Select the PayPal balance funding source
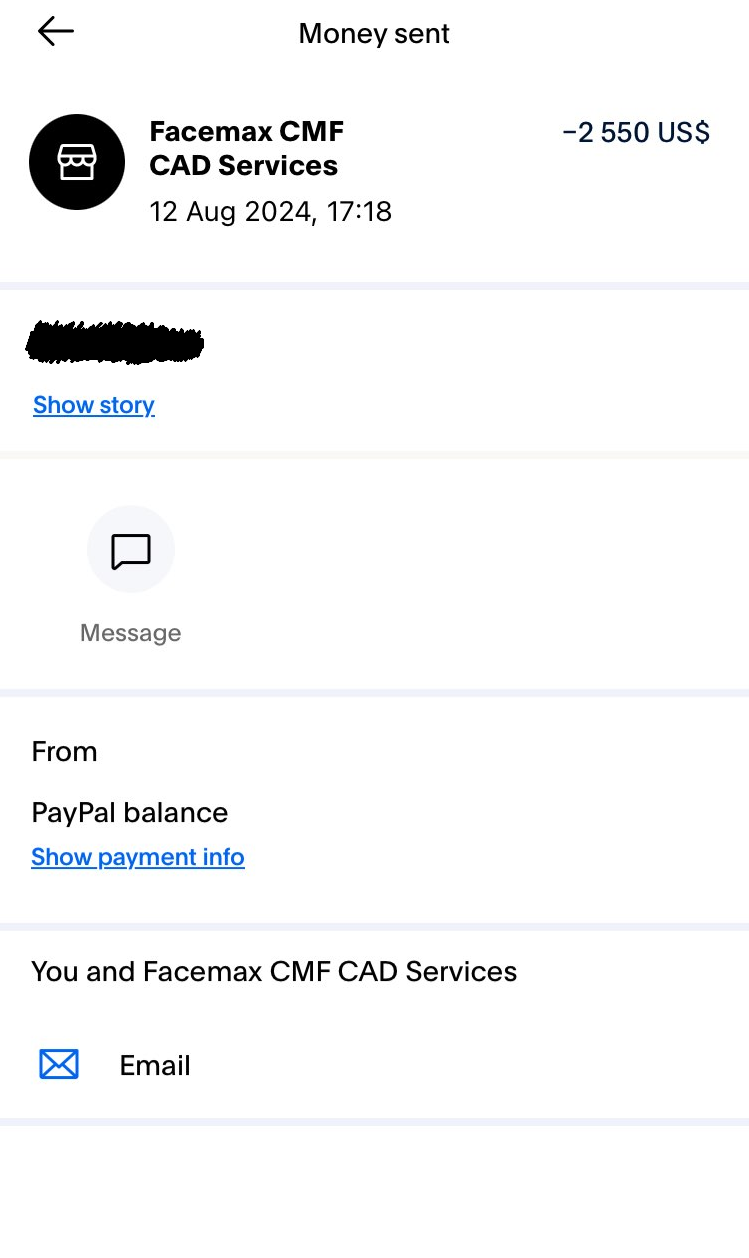 pos(130,813)
